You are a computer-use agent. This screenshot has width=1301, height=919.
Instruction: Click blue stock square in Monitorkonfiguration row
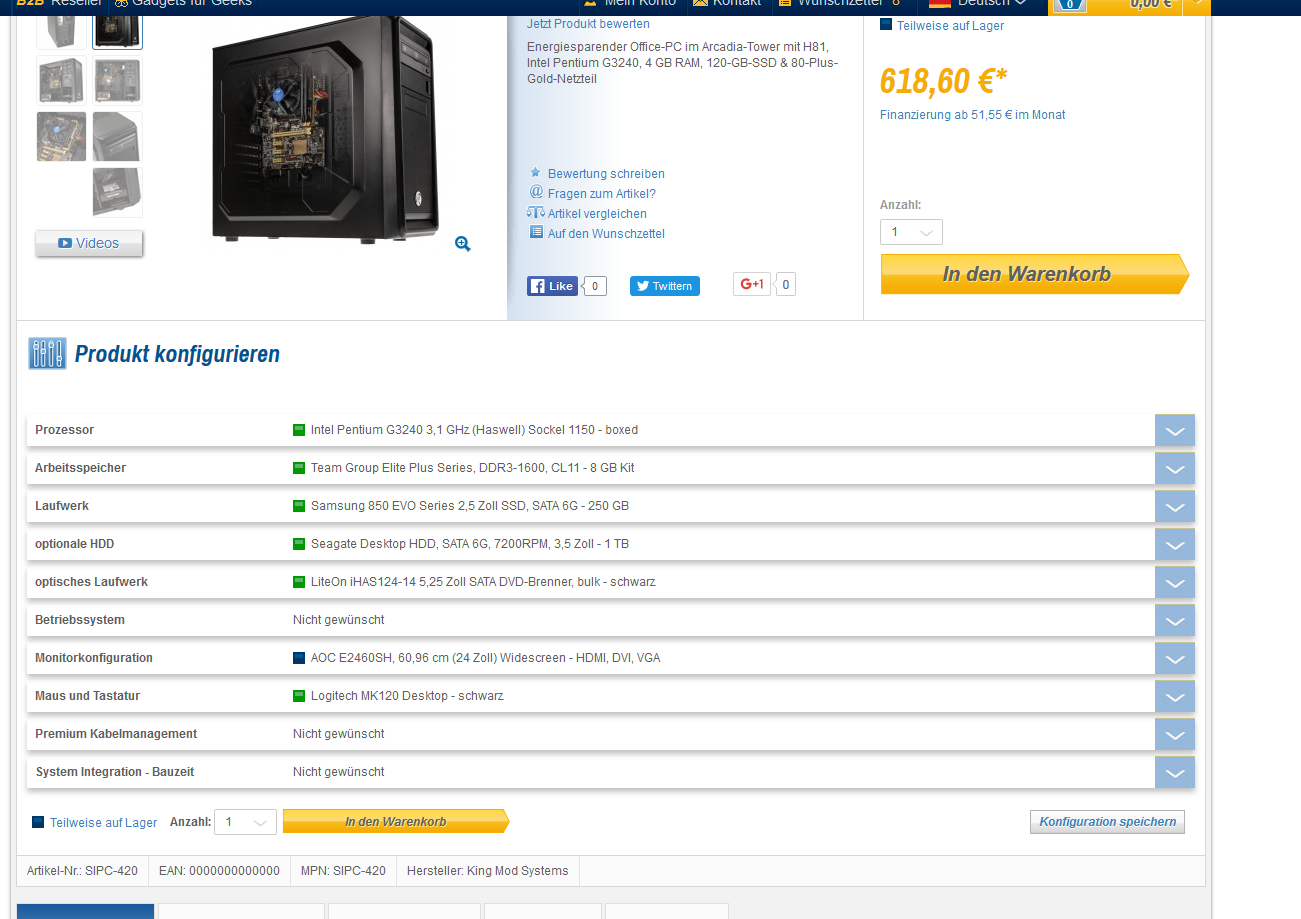(x=299, y=658)
